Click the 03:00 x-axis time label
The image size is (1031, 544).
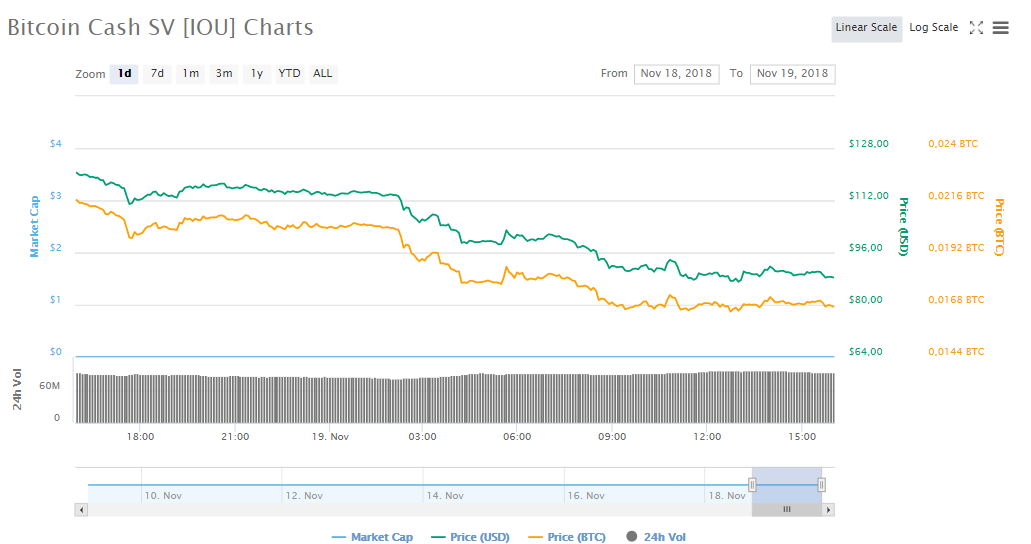[x=422, y=437]
